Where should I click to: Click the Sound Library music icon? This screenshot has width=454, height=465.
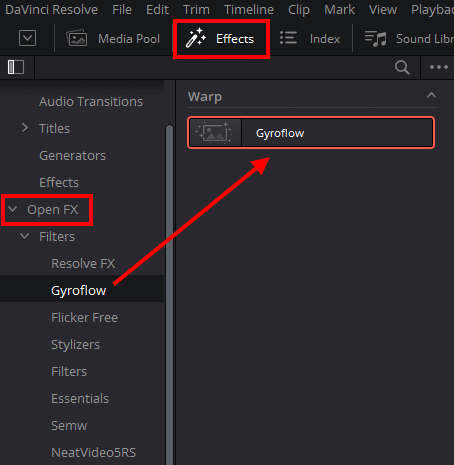[375, 38]
